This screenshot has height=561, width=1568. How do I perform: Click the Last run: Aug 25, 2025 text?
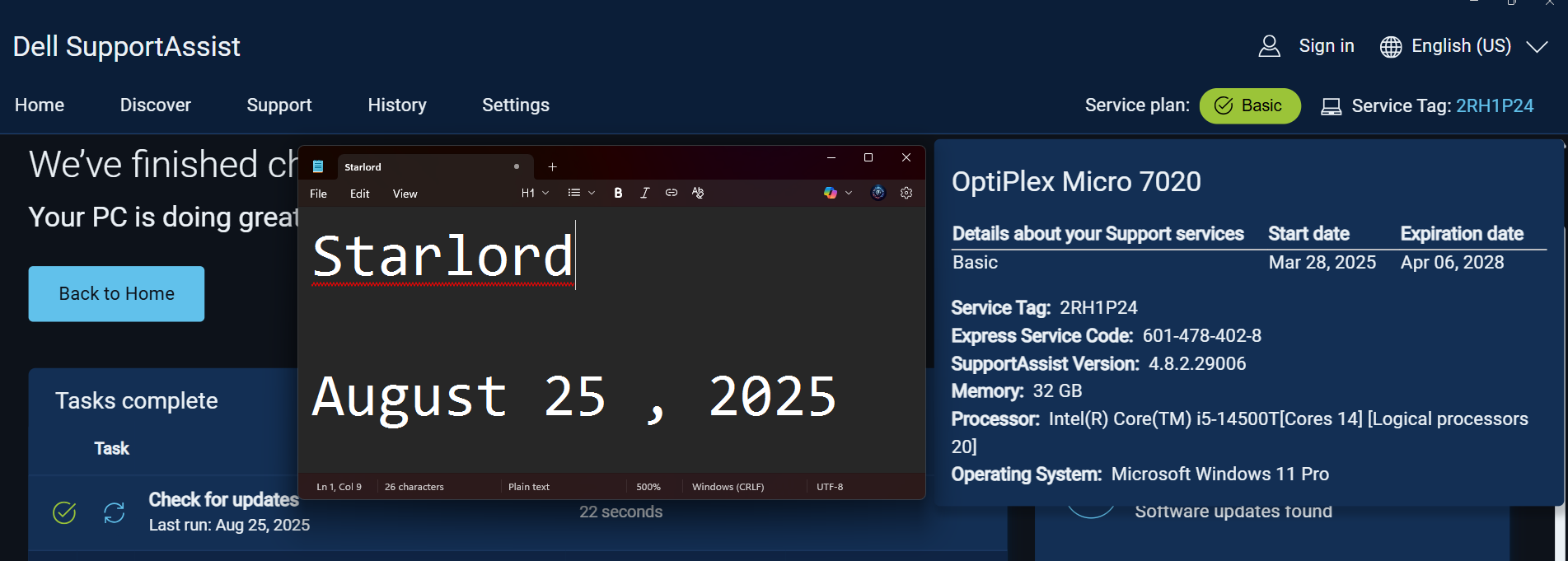(229, 525)
